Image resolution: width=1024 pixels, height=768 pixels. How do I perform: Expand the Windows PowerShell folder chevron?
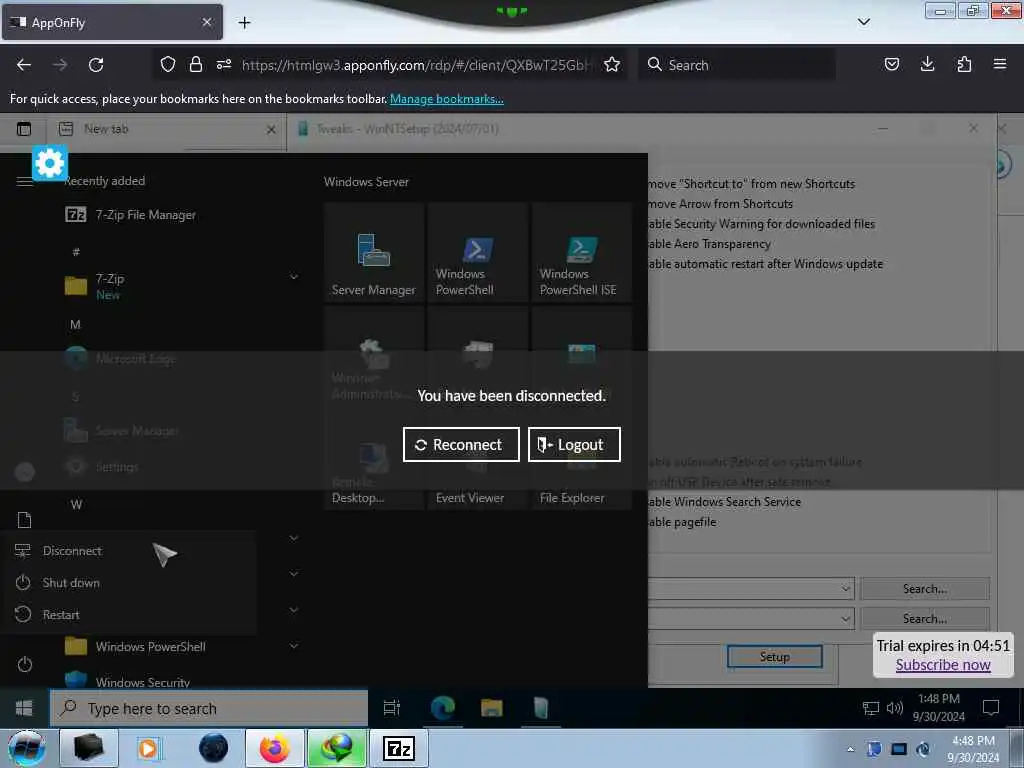click(x=294, y=646)
